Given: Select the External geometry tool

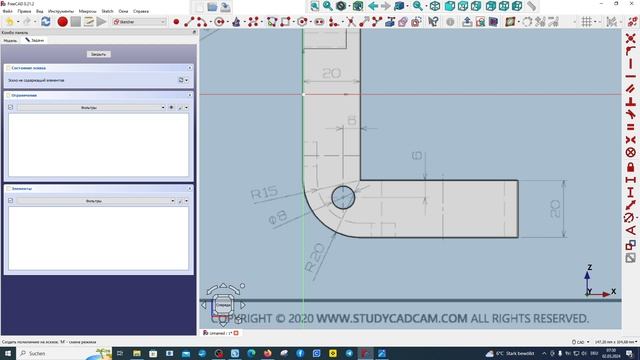Looking at the screenshot, I should pos(390,22).
